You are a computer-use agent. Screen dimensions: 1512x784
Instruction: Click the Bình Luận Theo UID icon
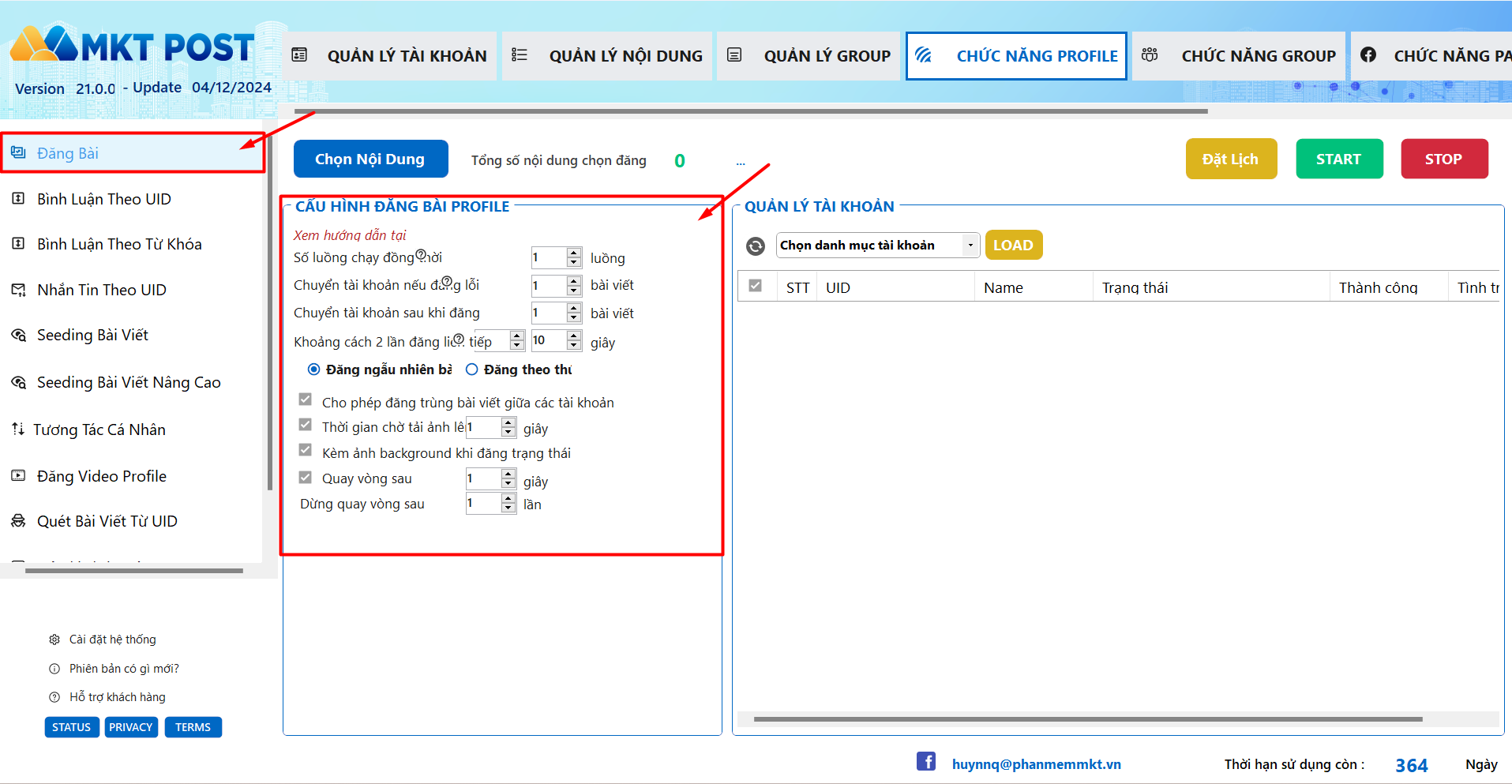tap(18, 198)
